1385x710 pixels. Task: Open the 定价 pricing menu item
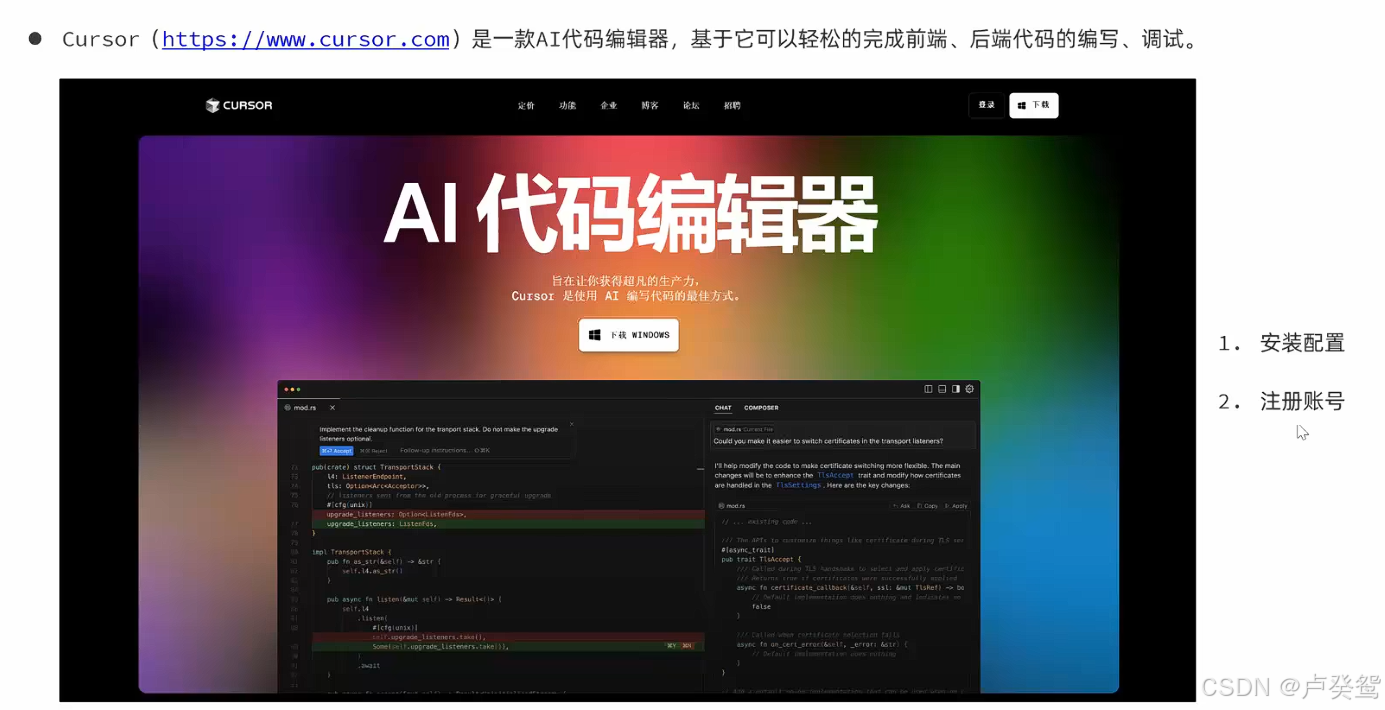click(526, 105)
